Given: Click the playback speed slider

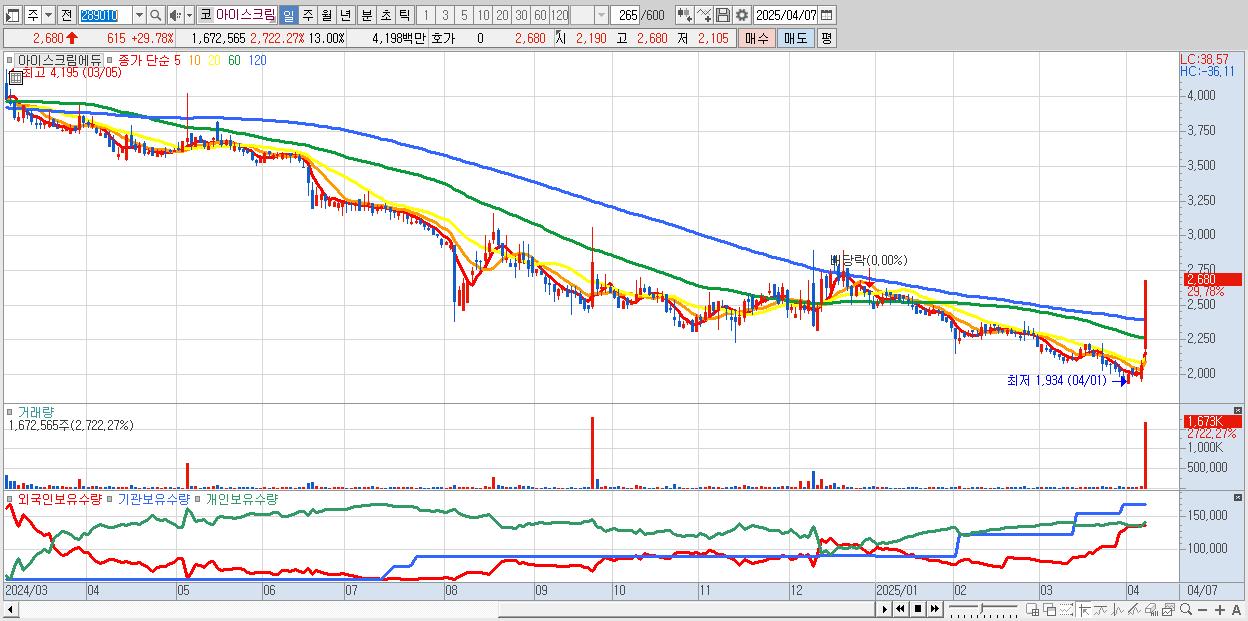Looking at the screenshot, I should [x=983, y=608].
